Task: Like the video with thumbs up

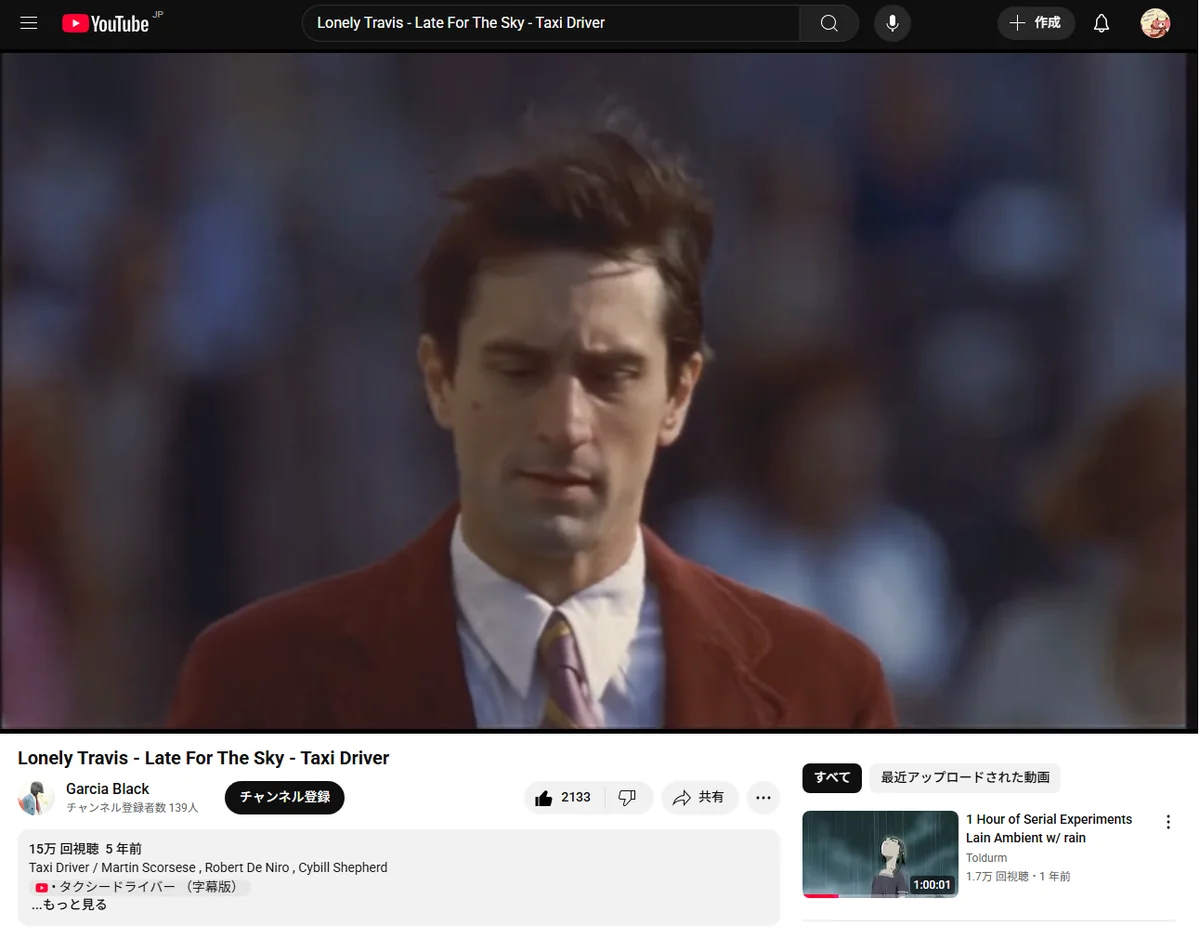Action: 563,797
